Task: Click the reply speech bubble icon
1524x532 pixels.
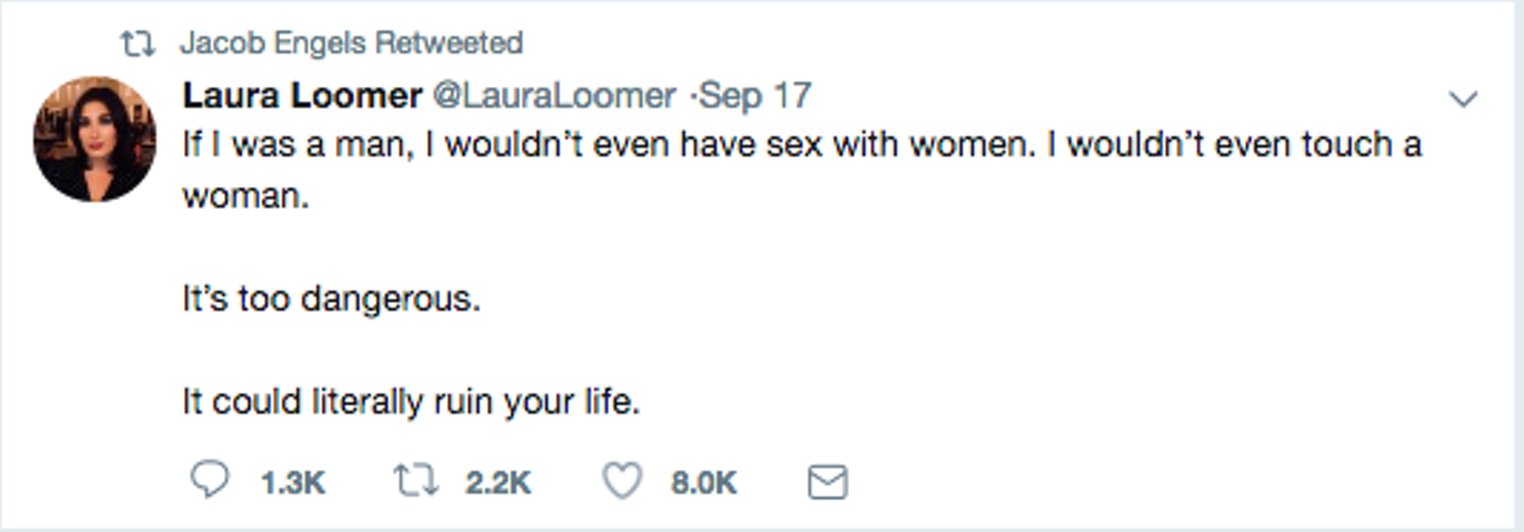Action: pos(209,481)
